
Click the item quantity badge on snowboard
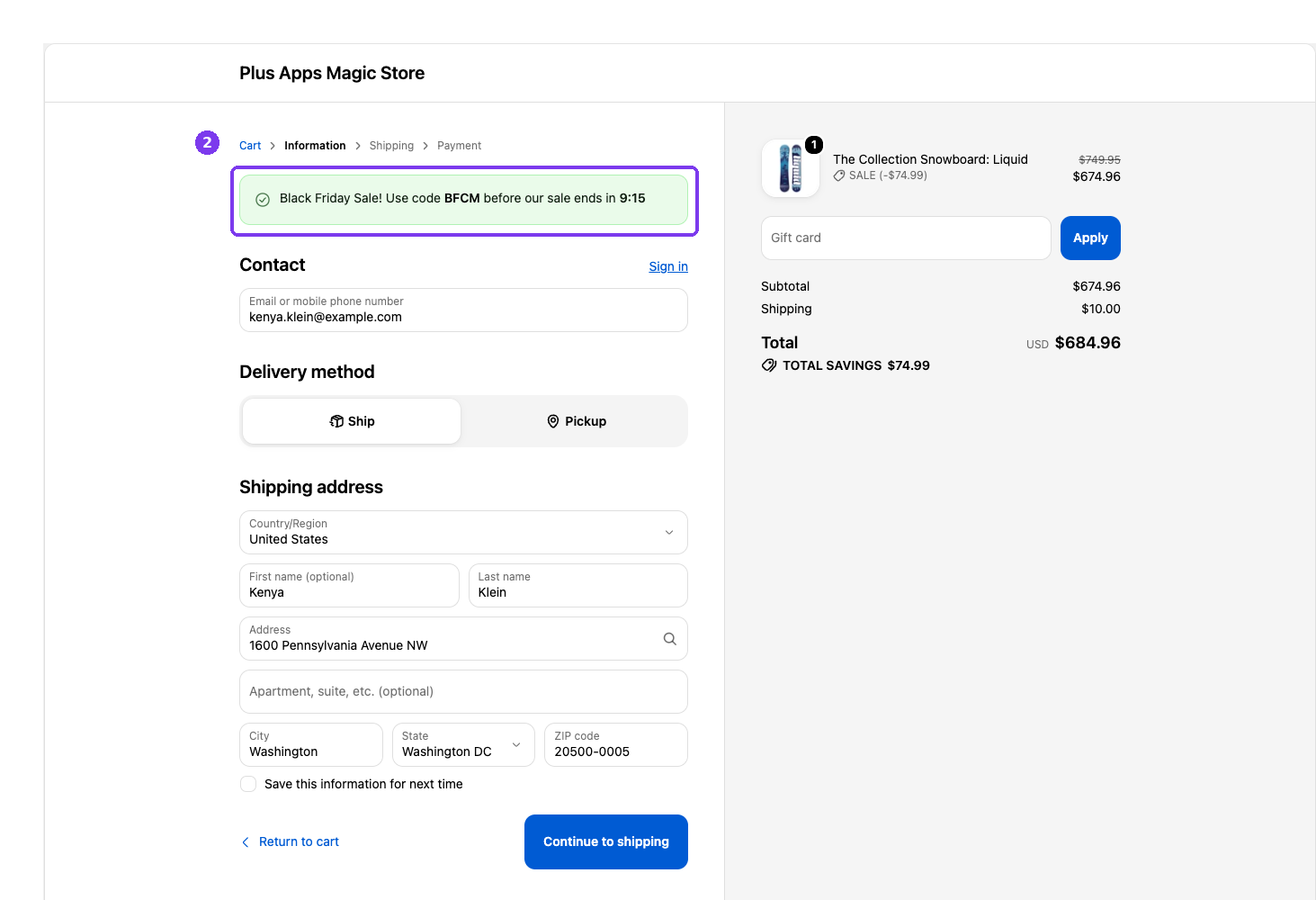tap(814, 145)
